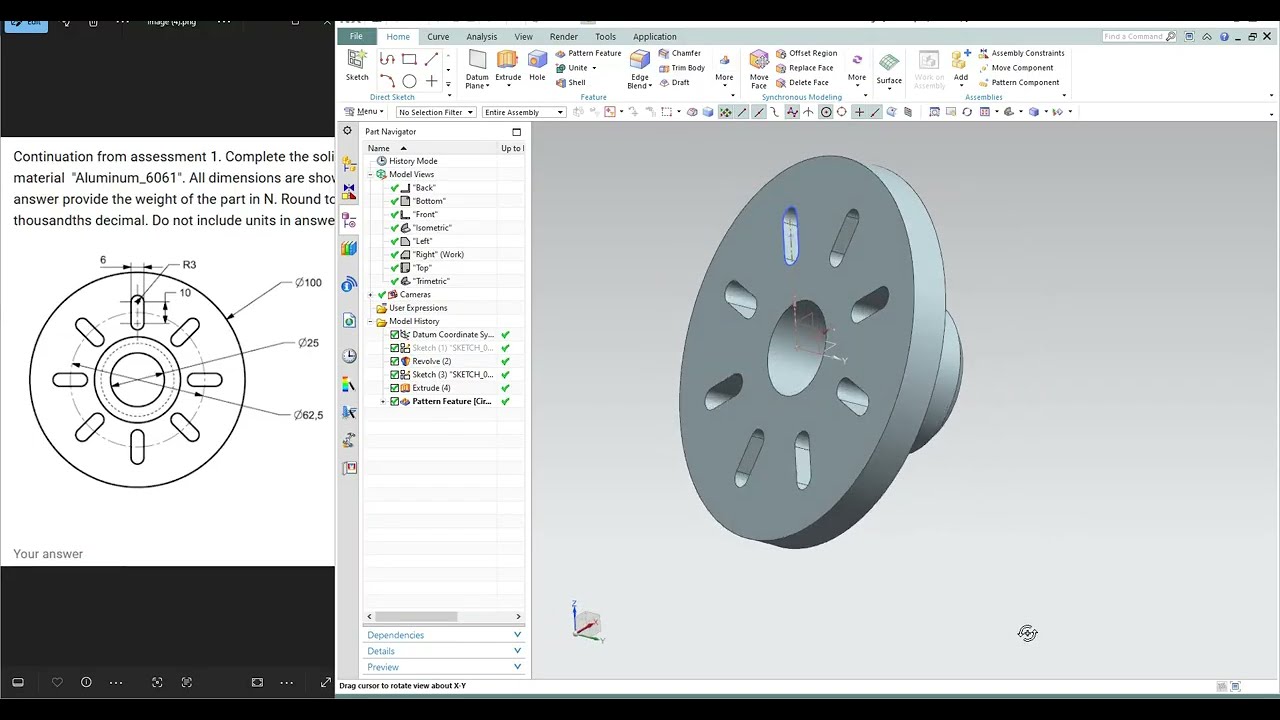Toggle Extrude (4) feature checkbox
The height and width of the screenshot is (720, 1280).
395,388
